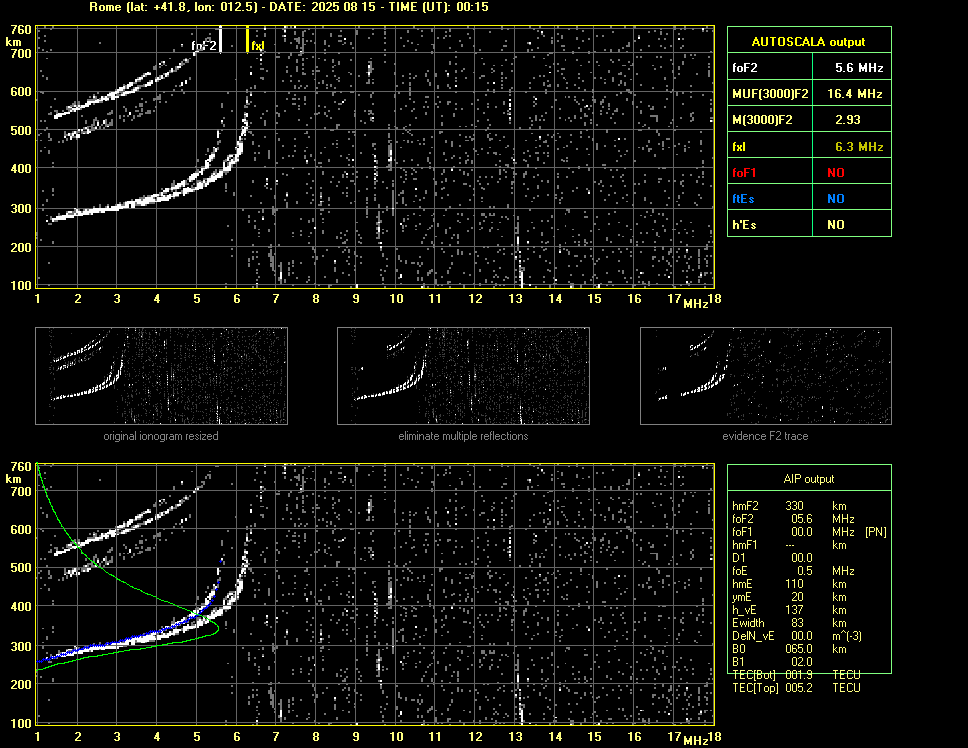This screenshot has width=968, height=748.
Task: Click the hmF2 330 km entry
Action: [788, 506]
